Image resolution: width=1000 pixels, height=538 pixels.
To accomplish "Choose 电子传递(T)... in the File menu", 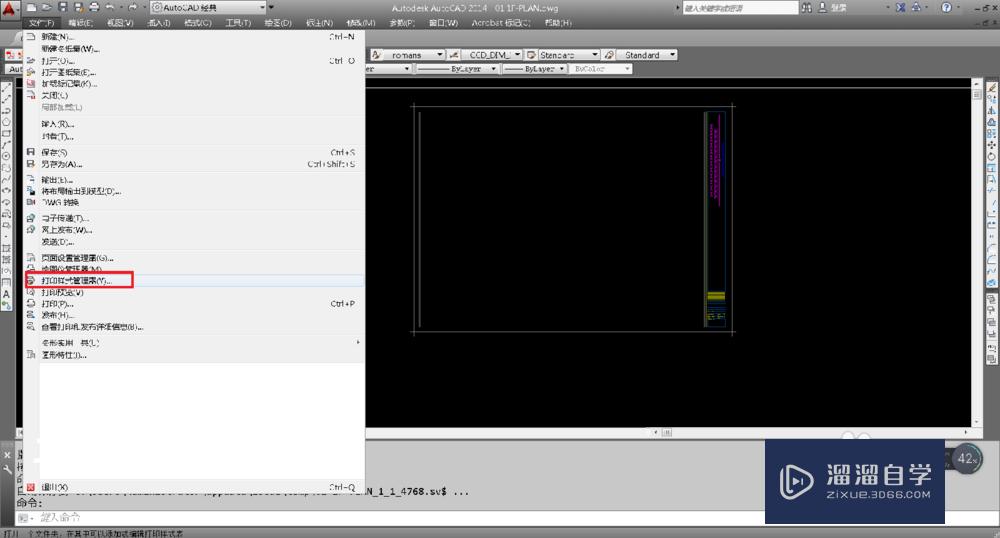I will pyautogui.click(x=195, y=219).
